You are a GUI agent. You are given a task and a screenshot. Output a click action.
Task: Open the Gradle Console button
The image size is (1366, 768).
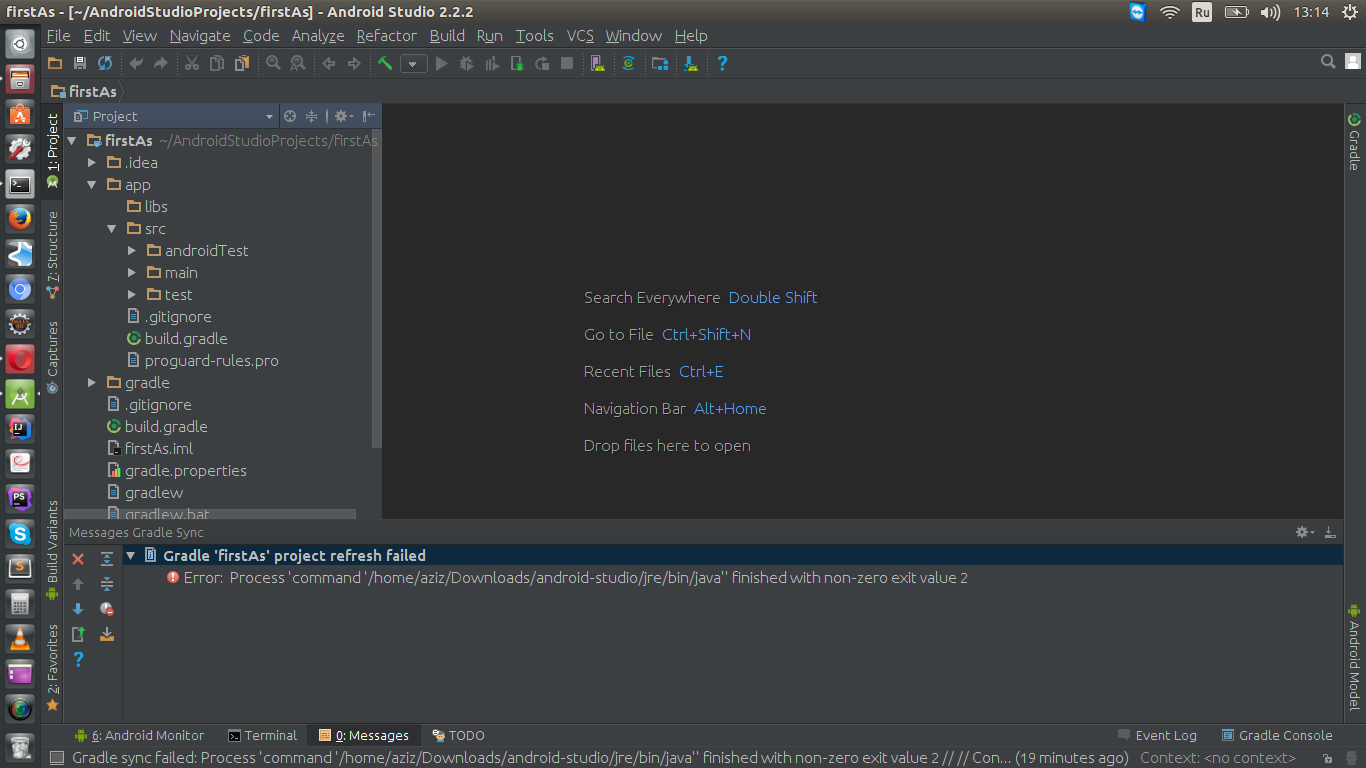point(1278,735)
